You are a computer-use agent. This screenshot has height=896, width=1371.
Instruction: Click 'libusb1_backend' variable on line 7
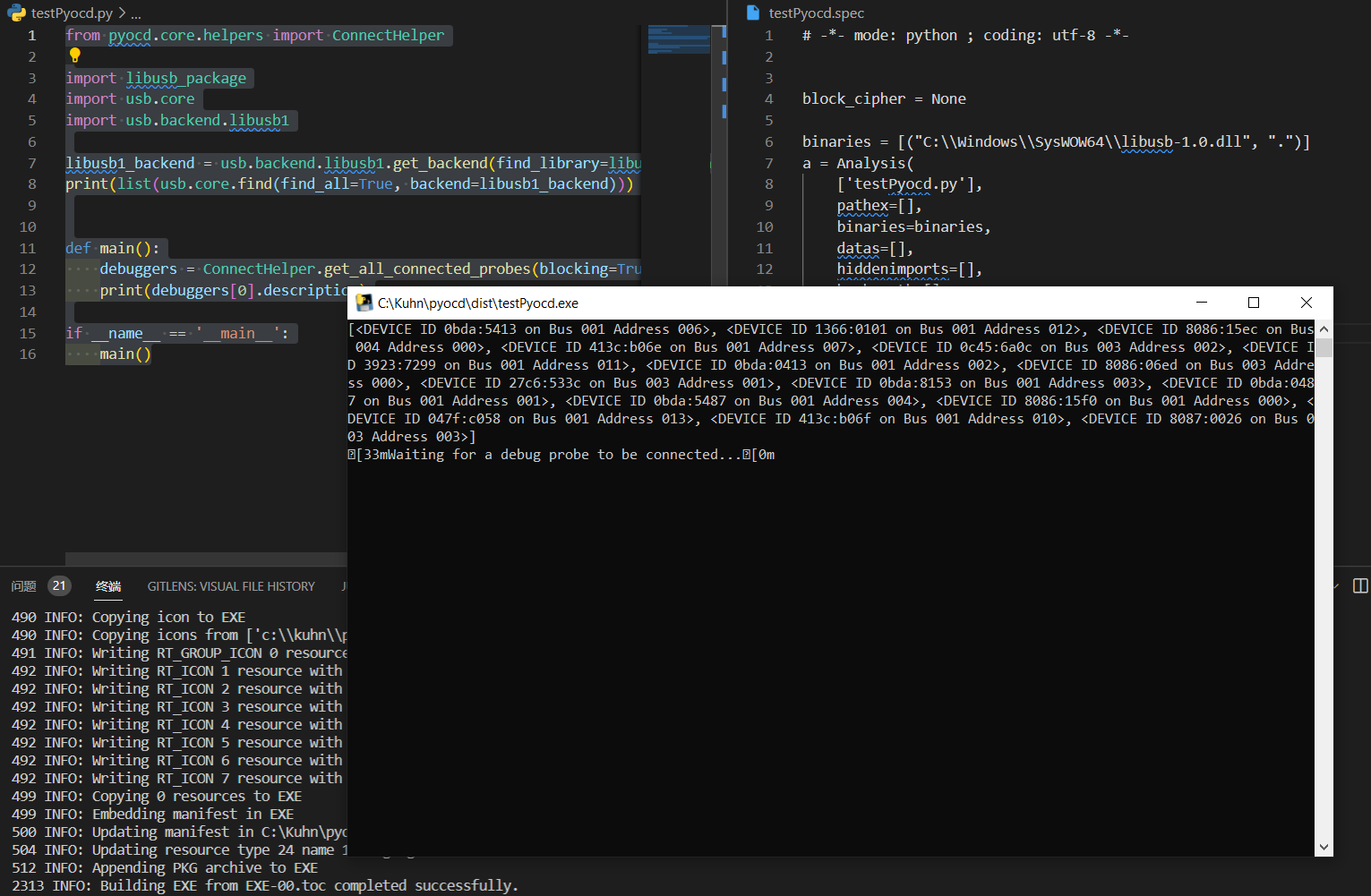(130, 163)
